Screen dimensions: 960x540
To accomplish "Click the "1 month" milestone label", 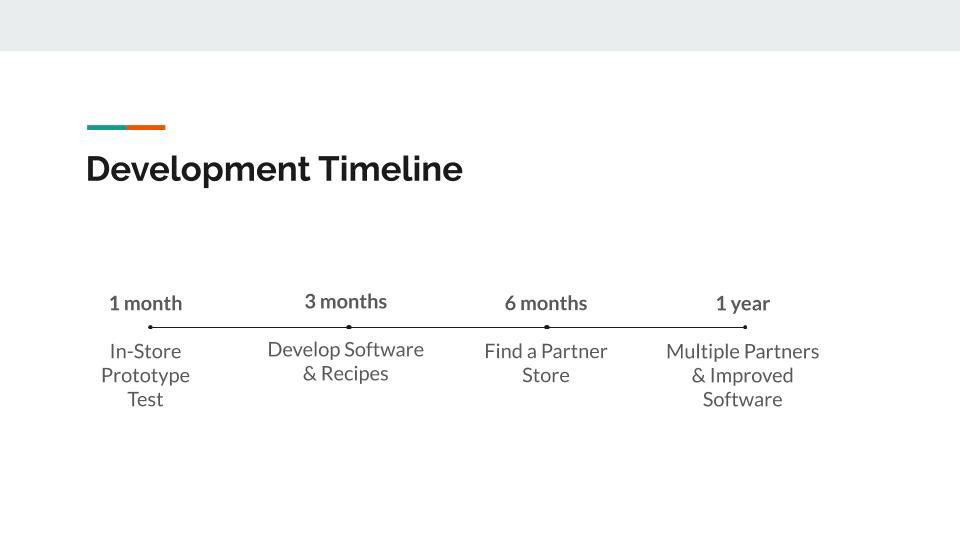I will 146,303.
